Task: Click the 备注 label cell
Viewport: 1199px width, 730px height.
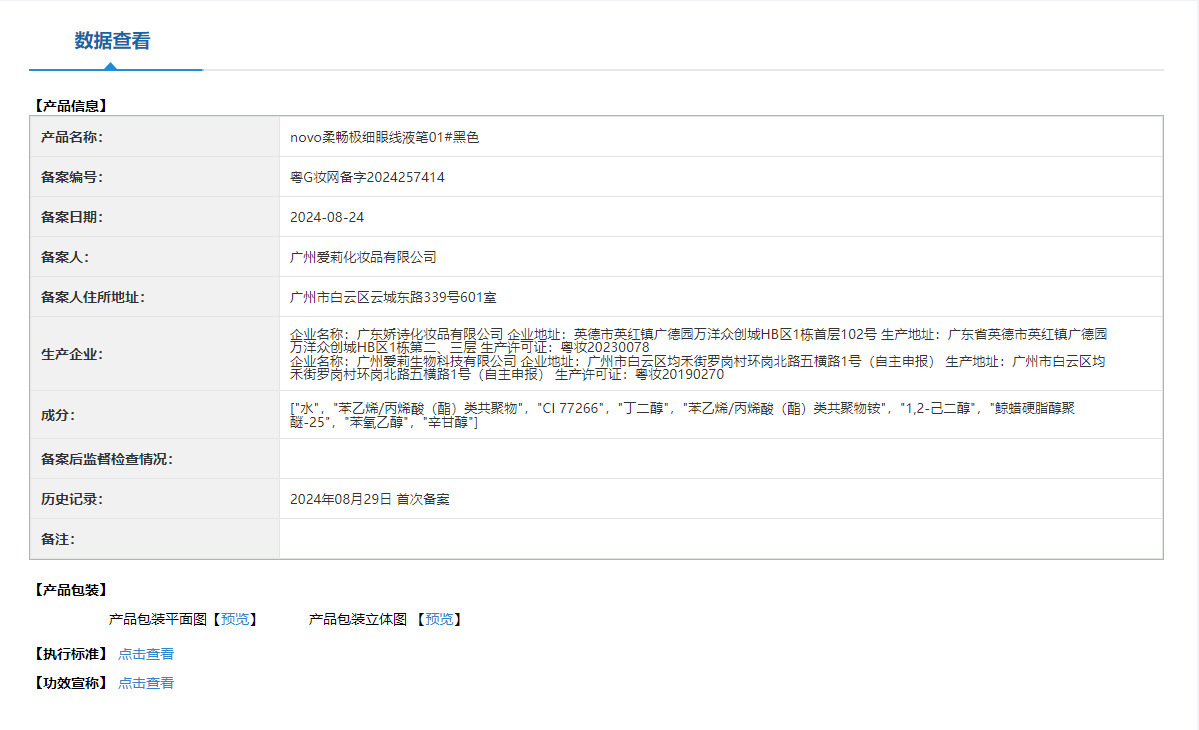Action: coord(154,540)
